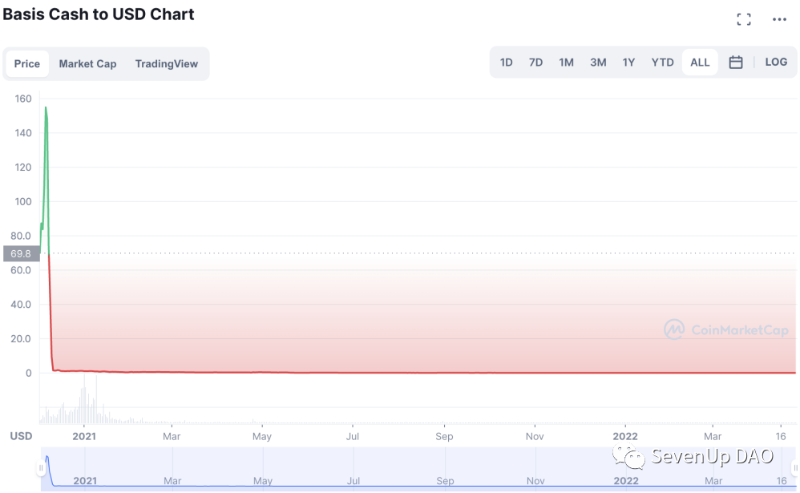Click the CoinMarketCap watermark logo
Image resolution: width=800 pixels, height=493 pixels.
[x=726, y=330]
